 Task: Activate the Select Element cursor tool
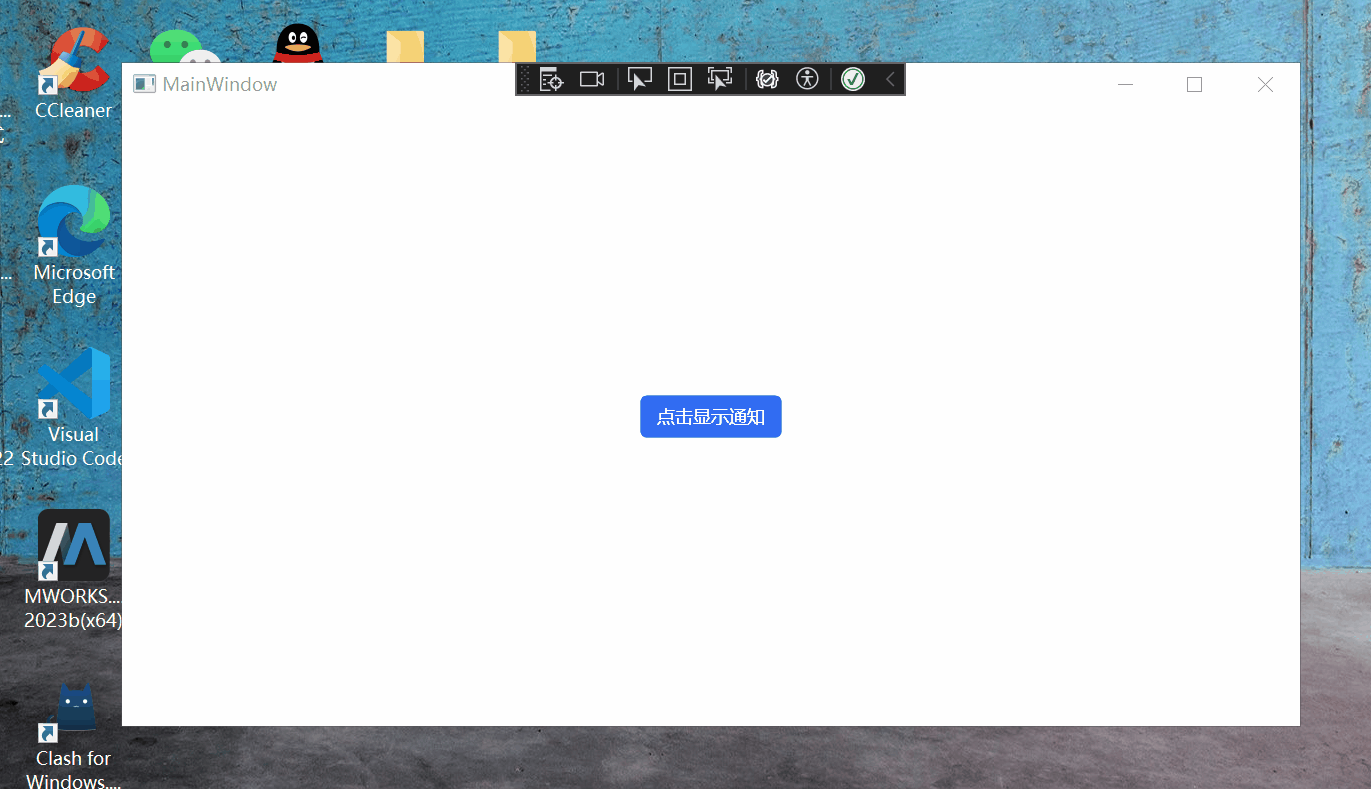pyautogui.click(x=639, y=79)
